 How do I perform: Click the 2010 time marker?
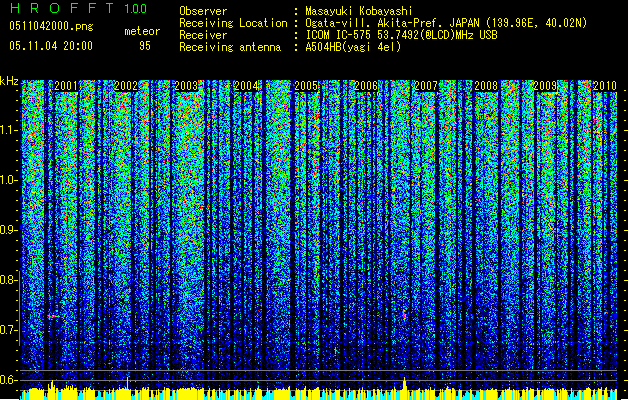605,86
